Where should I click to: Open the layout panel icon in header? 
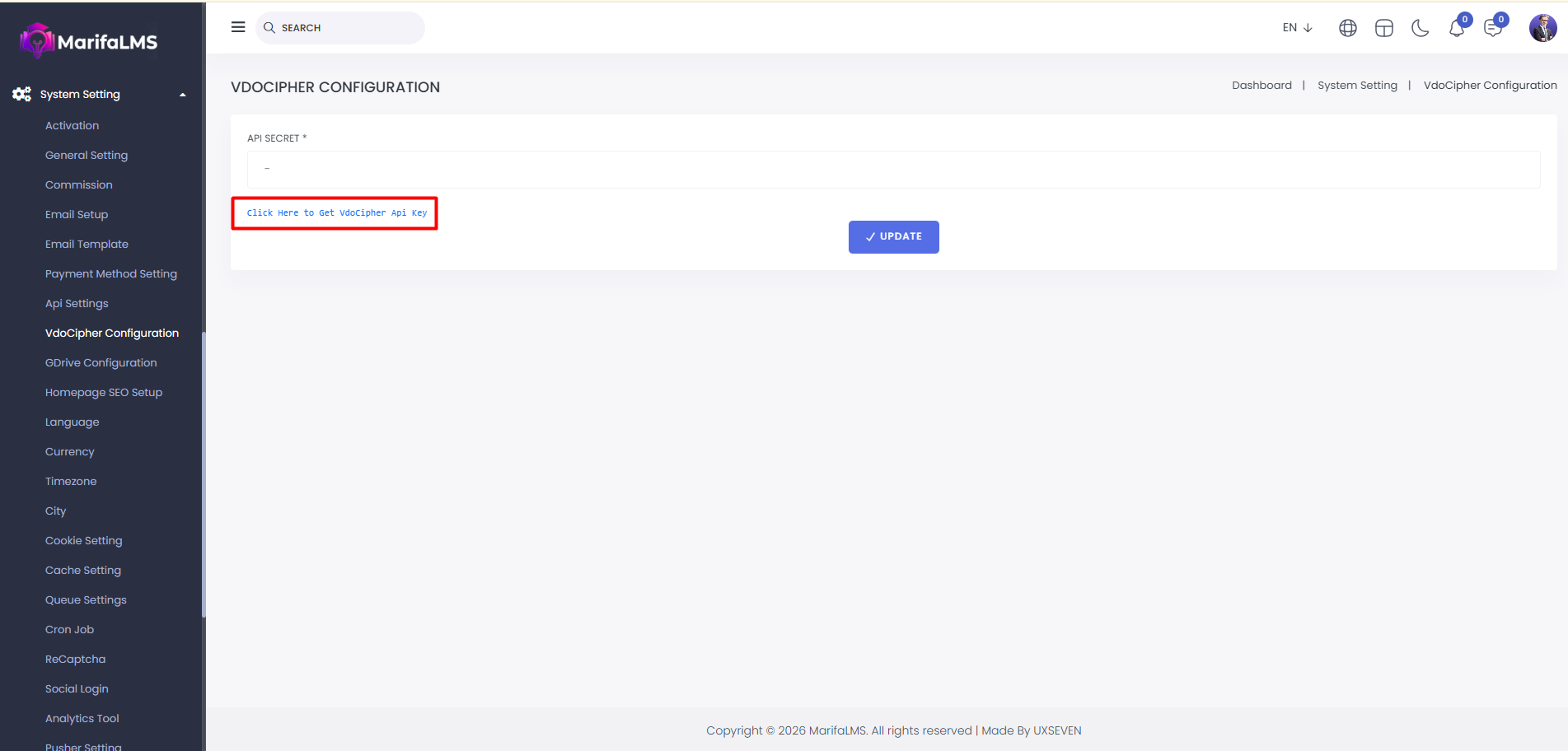click(x=1383, y=28)
